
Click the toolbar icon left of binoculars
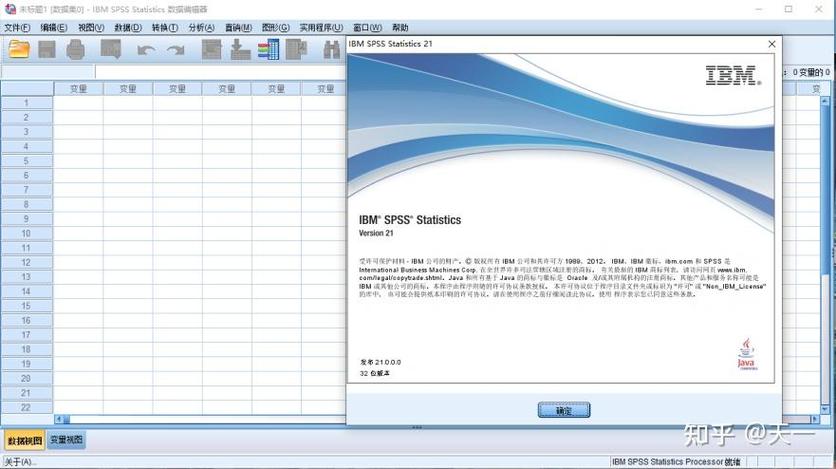coord(296,50)
